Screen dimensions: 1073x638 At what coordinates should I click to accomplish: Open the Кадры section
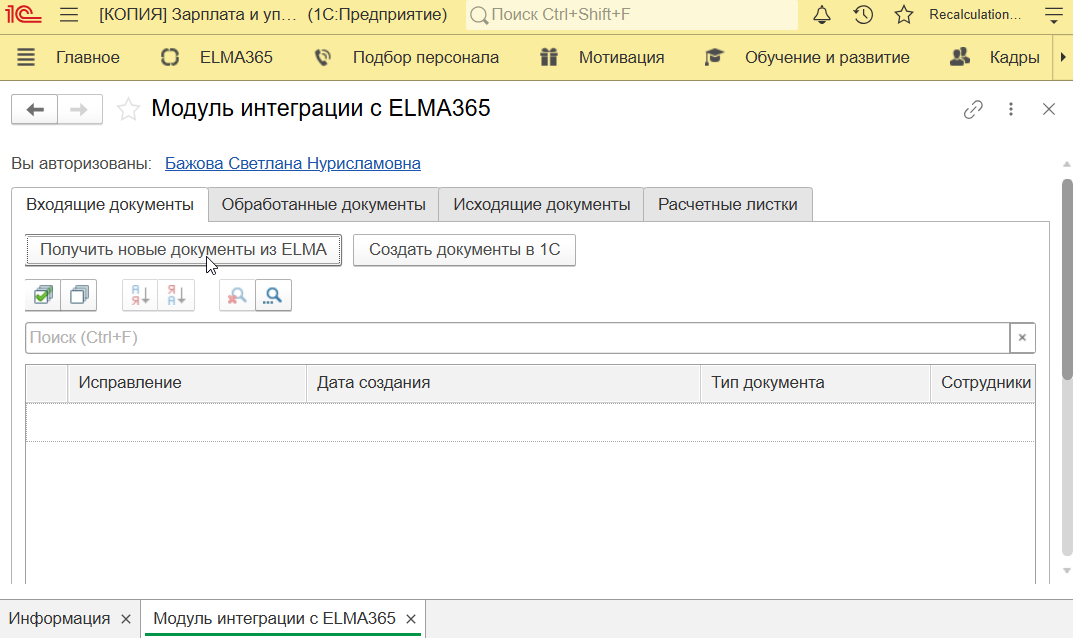(x=1015, y=58)
